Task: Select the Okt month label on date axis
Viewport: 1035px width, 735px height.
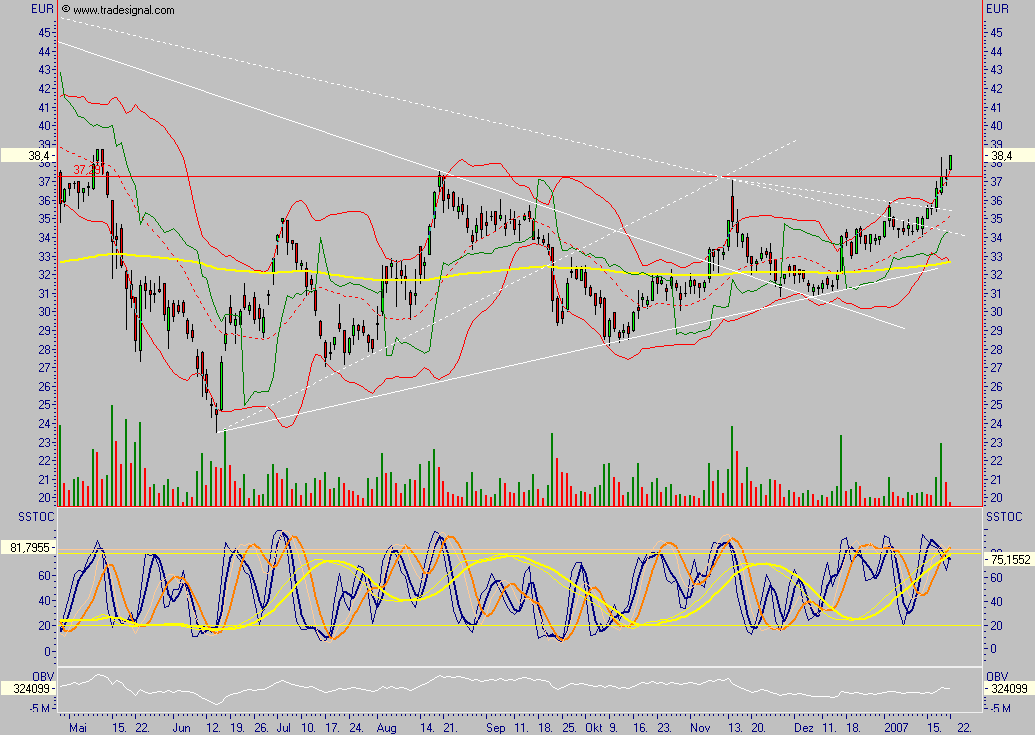Action: click(x=593, y=728)
